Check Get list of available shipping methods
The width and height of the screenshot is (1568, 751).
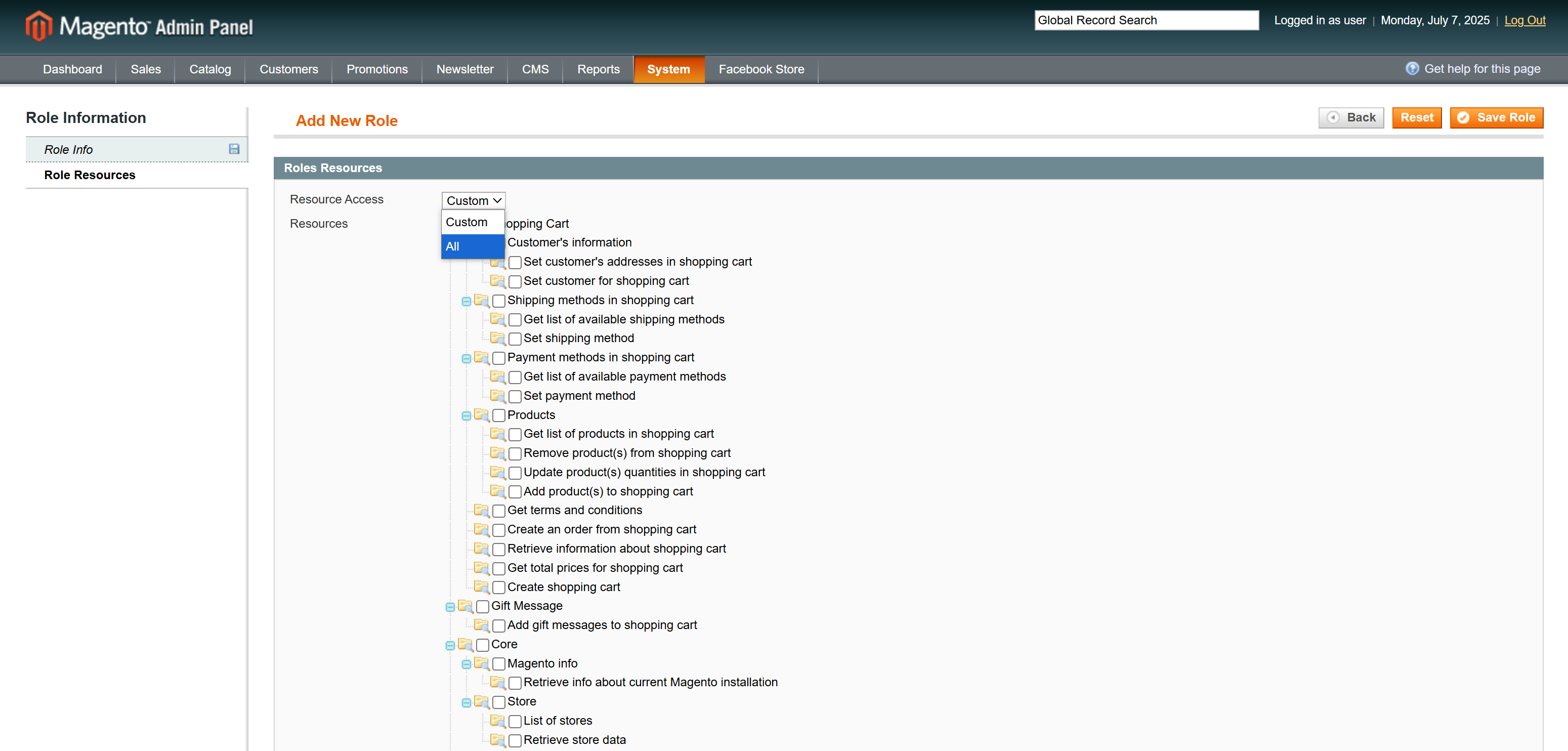click(x=515, y=320)
